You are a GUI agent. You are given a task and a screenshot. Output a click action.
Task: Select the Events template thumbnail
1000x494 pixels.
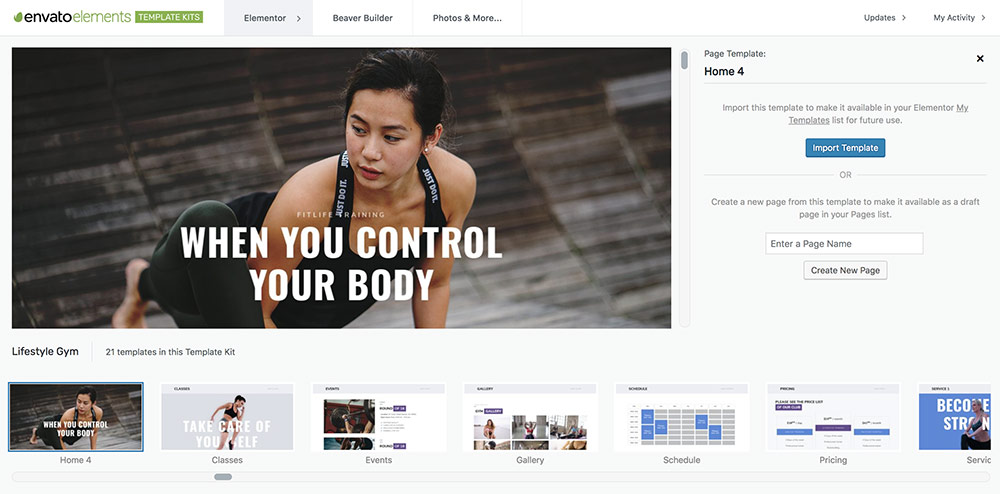pyautogui.click(x=379, y=417)
